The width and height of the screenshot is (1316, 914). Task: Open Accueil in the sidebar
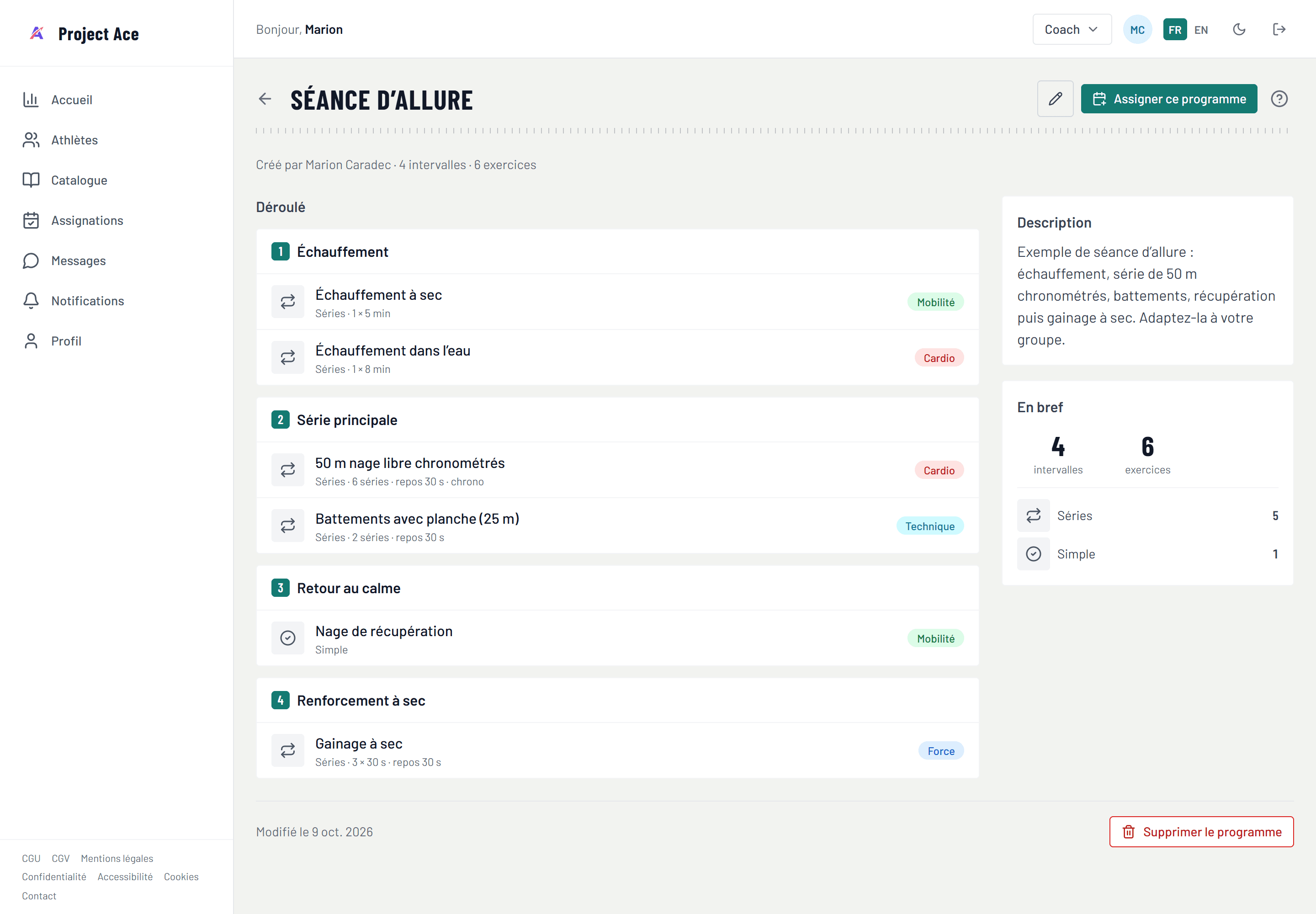pyautogui.click(x=116, y=100)
